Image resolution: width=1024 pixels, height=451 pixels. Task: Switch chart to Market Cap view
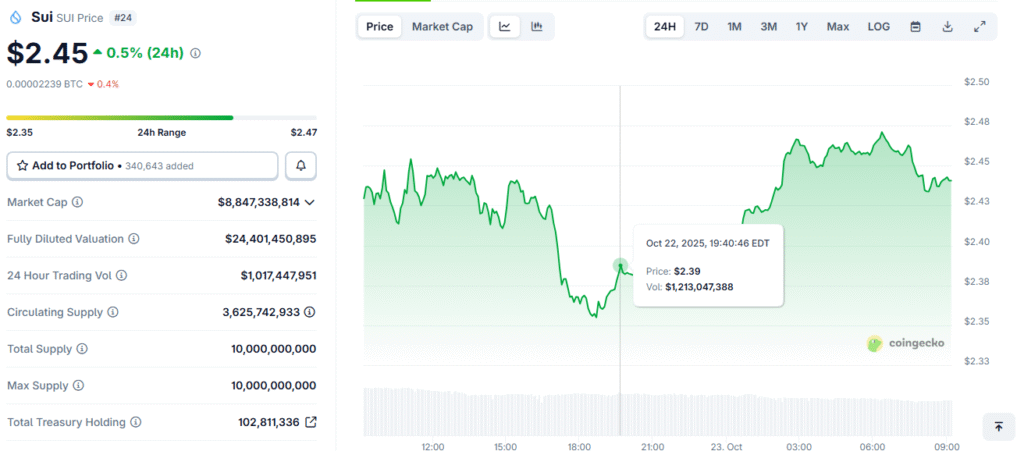point(442,27)
